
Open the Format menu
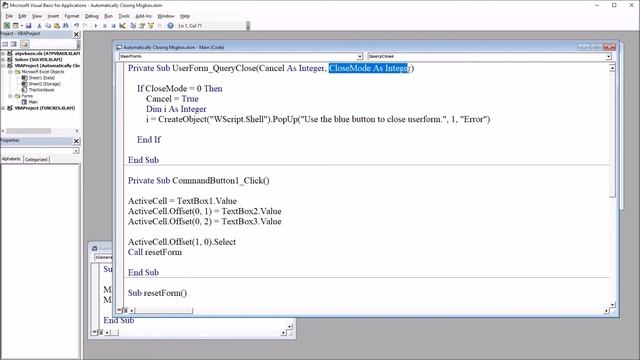pos(72,16)
